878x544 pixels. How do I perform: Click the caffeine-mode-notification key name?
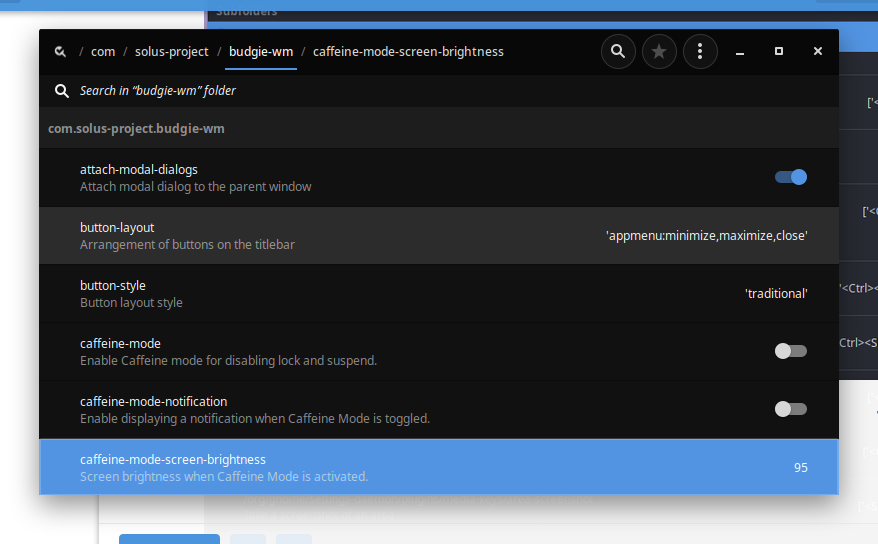tap(153, 402)
